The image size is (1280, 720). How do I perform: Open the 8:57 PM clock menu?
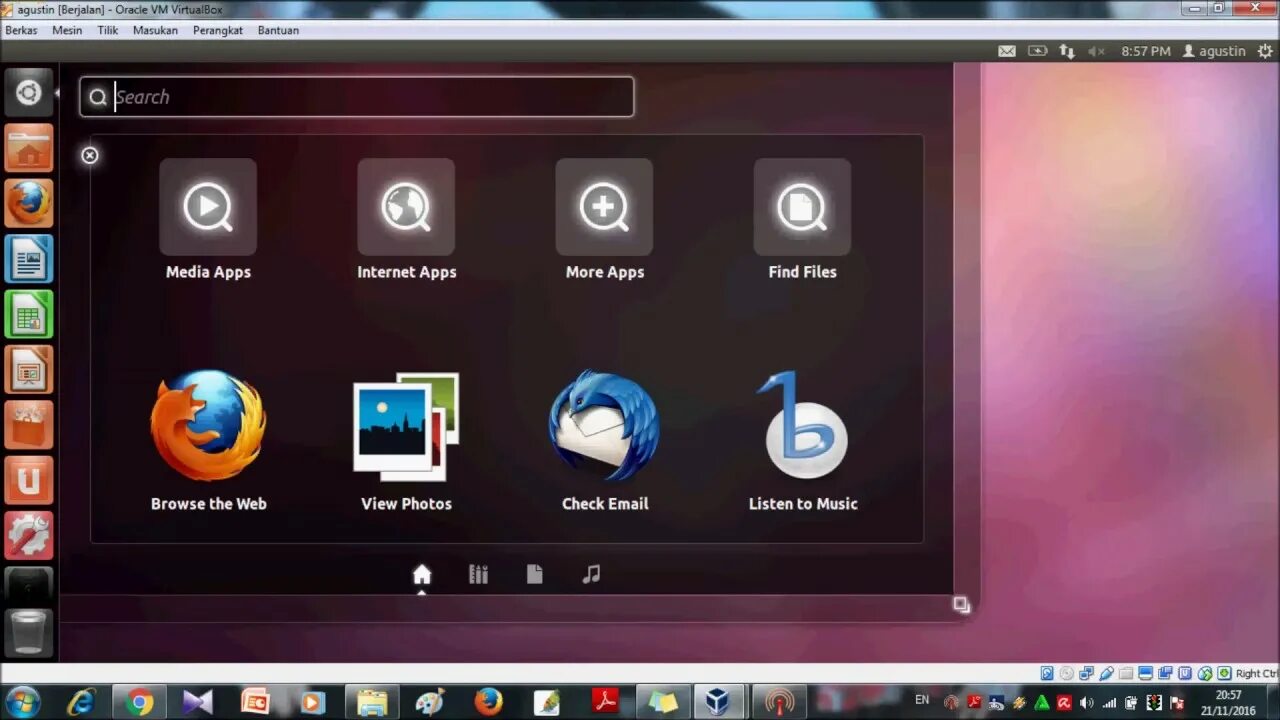click(1145, 51)
